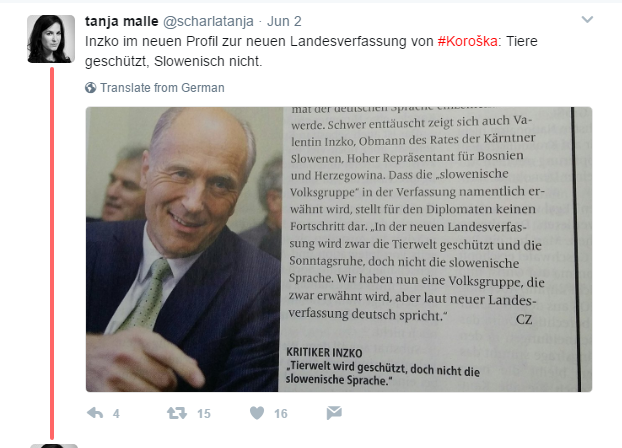Open the @scharlatanja handle
Screen dimensions: 622x448
point(208,21)
